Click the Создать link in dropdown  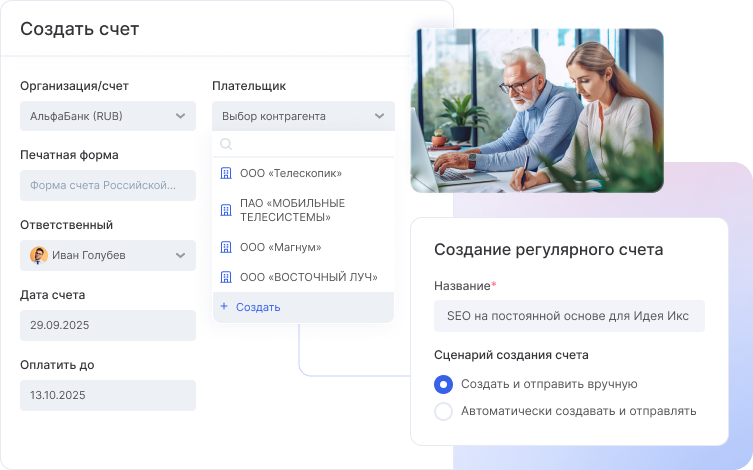coord(258,307)
